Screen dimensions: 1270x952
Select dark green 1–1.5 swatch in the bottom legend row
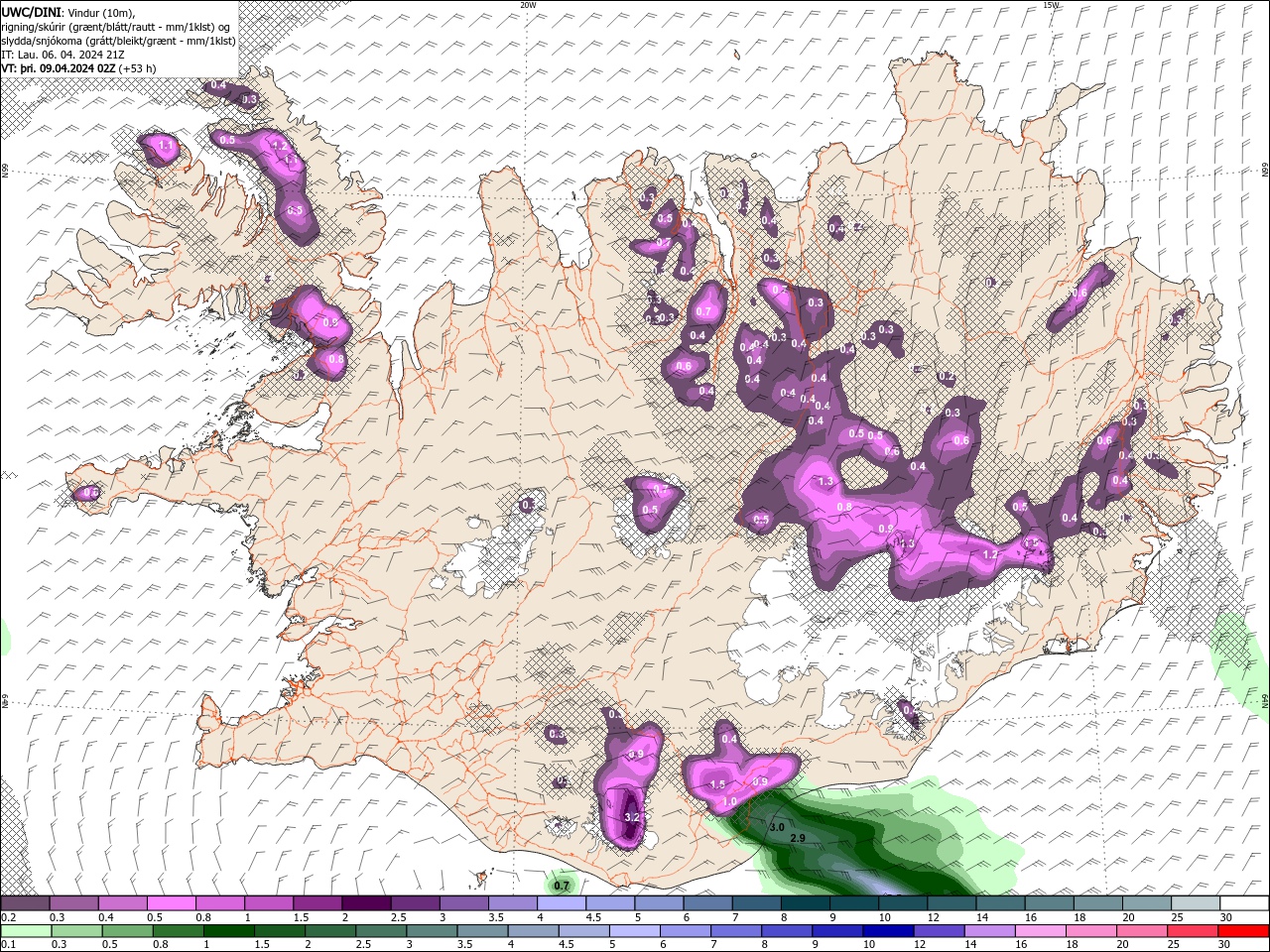[228, 931]
